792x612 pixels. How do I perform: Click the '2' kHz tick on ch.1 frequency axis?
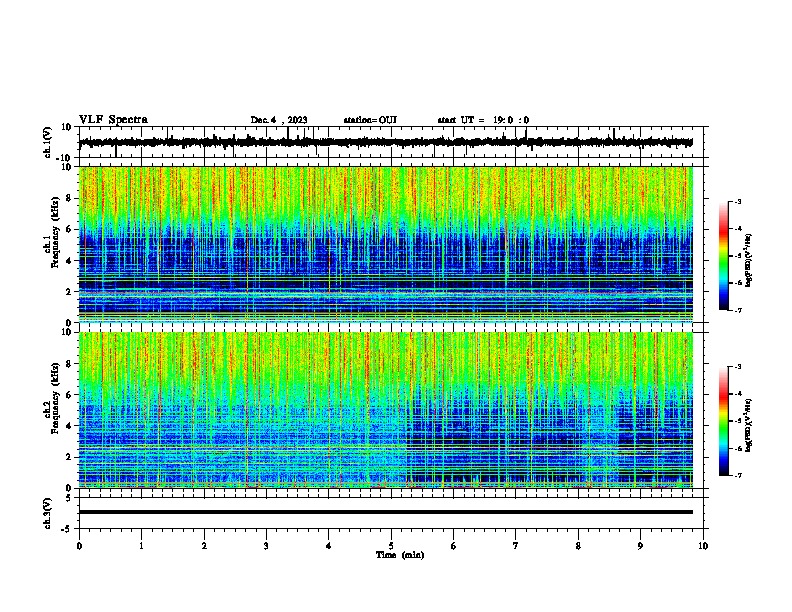[x=69, y=291]
